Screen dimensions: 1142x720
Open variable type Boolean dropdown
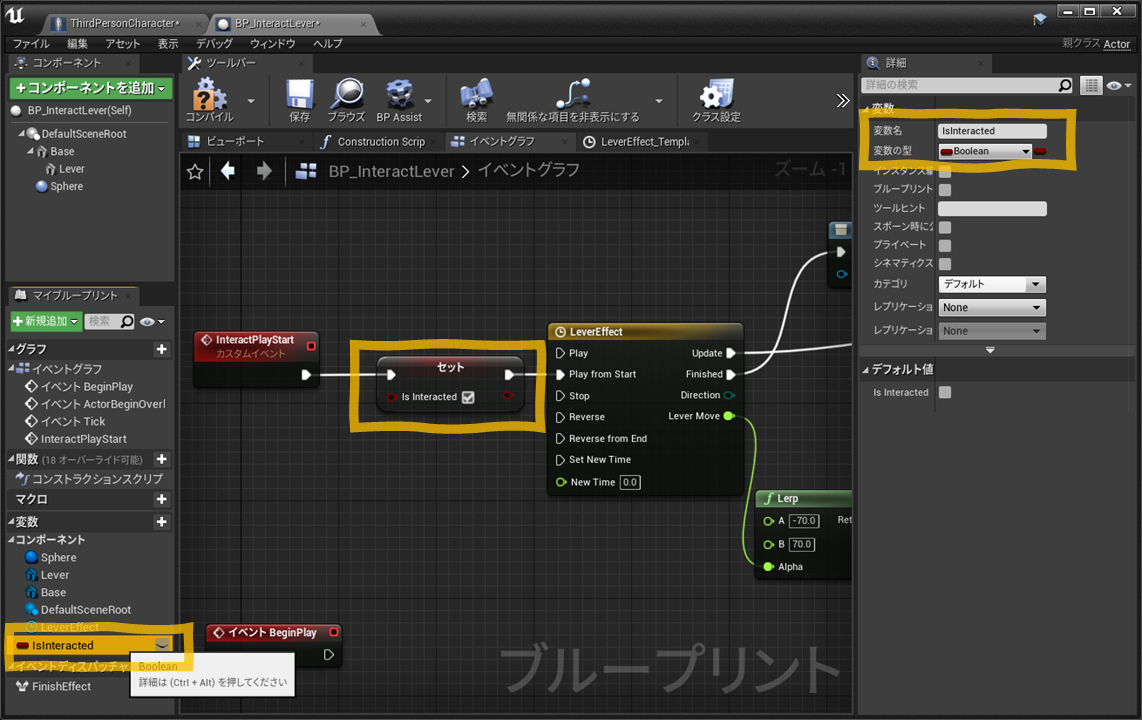pos(985,151)
